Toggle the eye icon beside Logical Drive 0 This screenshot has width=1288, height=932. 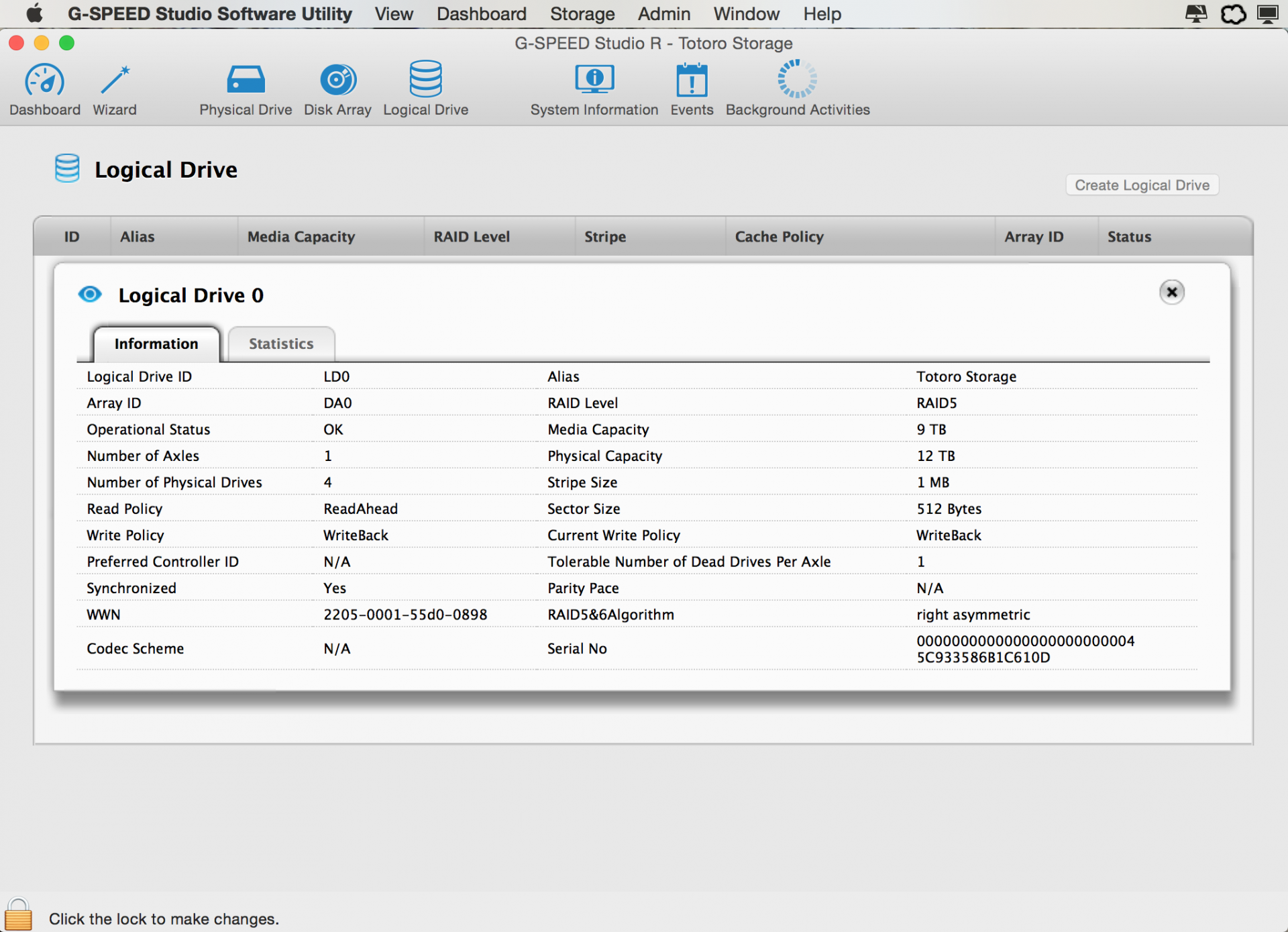click(90, 295)
